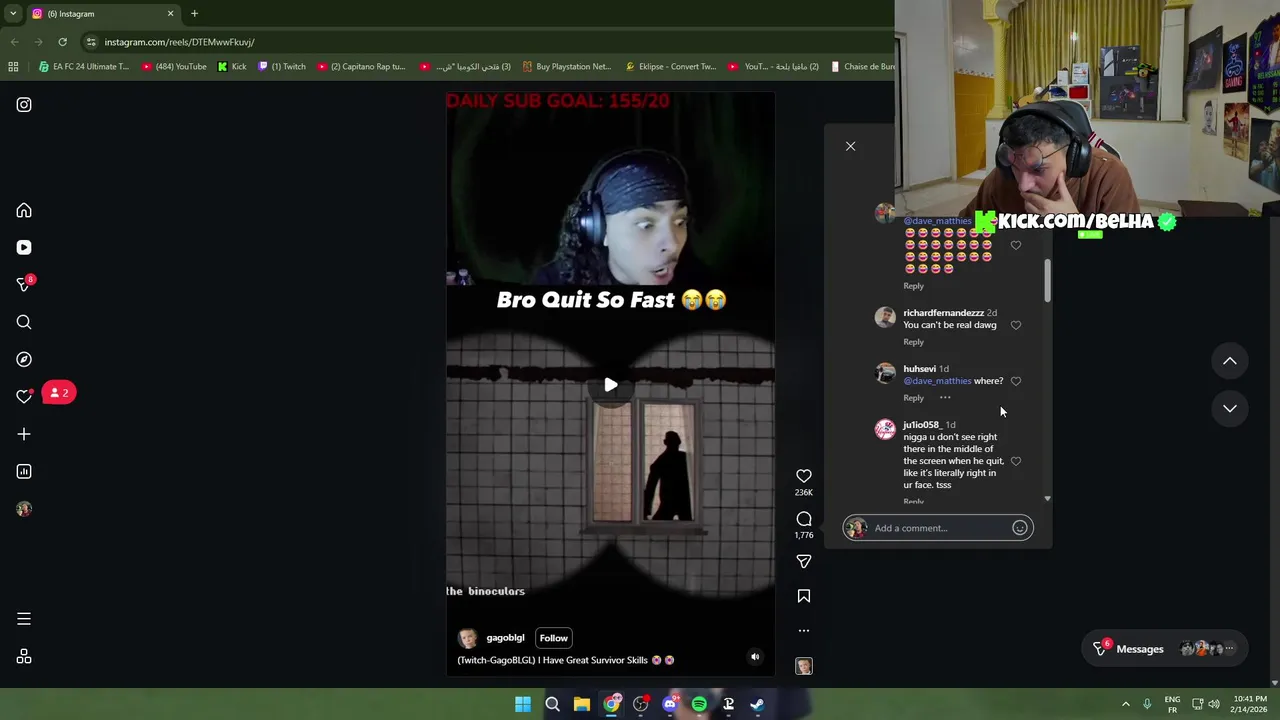Reload the Instagram page
Image resolution: width=1280 pixels, height=720 pixels.
point(62,42)
